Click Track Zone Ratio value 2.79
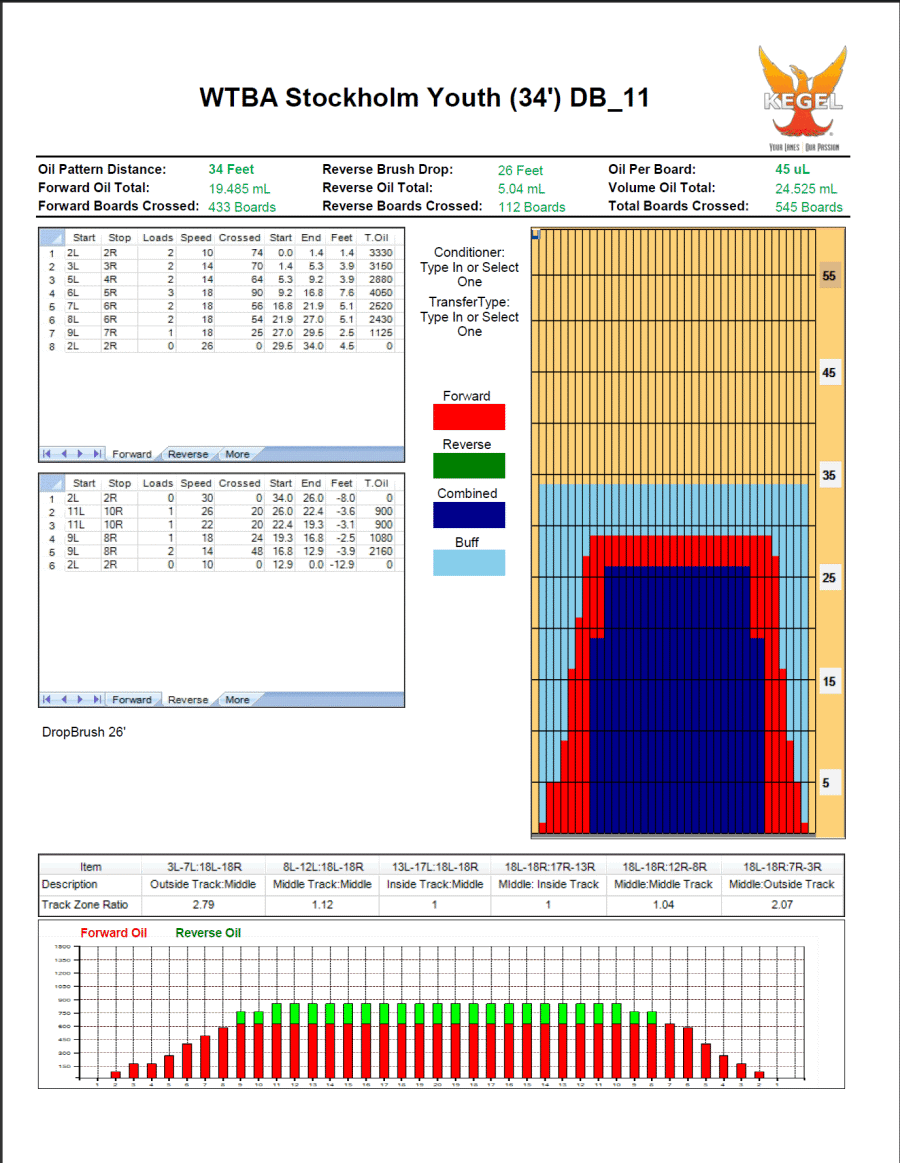This screenshot has width=900, height=1163. (203, 905)
